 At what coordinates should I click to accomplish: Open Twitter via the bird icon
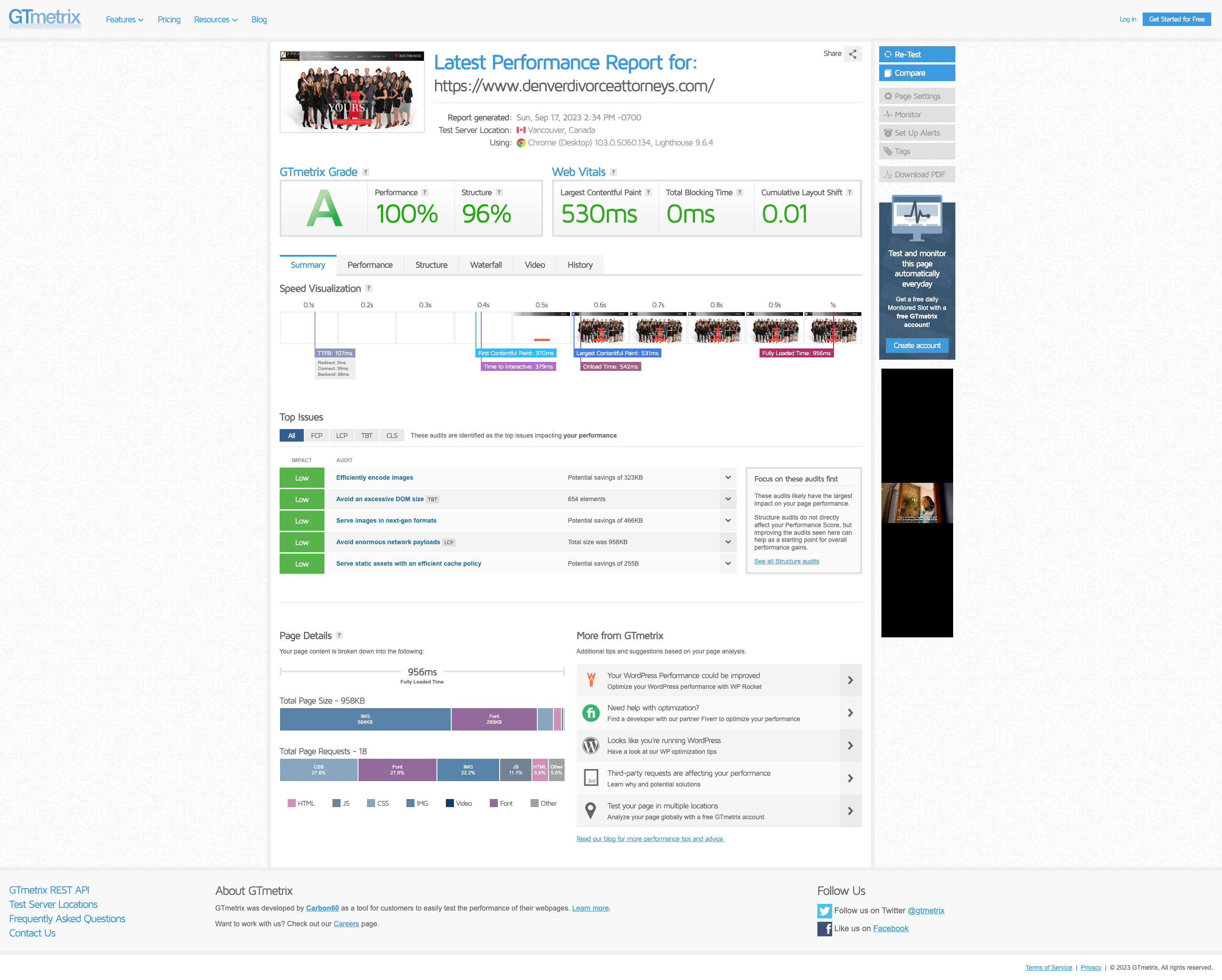coord(824,910)
